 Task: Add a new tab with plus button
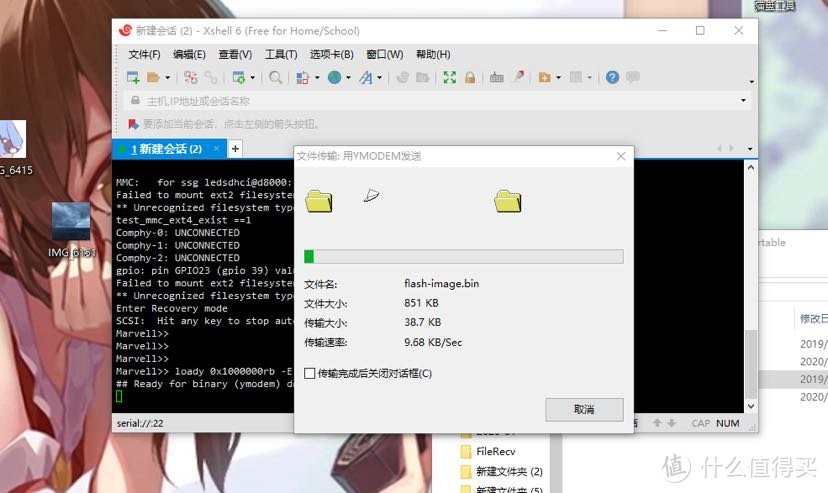click(235, 149)
